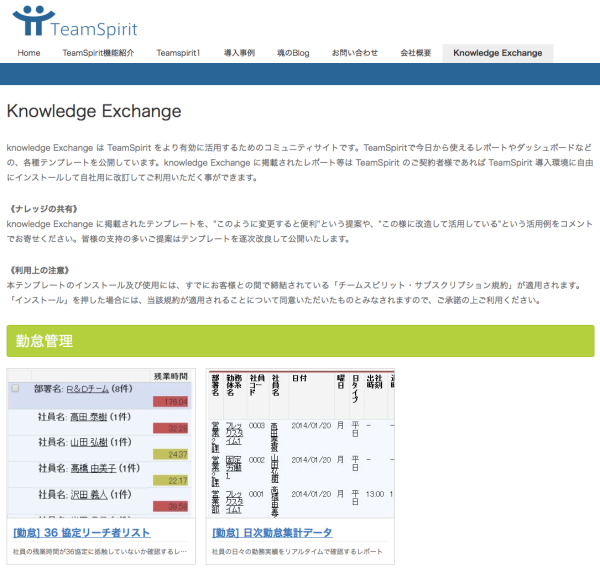The height and width of the screenshot is (573, 600).
Task: Open the 会社概要 company page
Action: pos(416,53)
